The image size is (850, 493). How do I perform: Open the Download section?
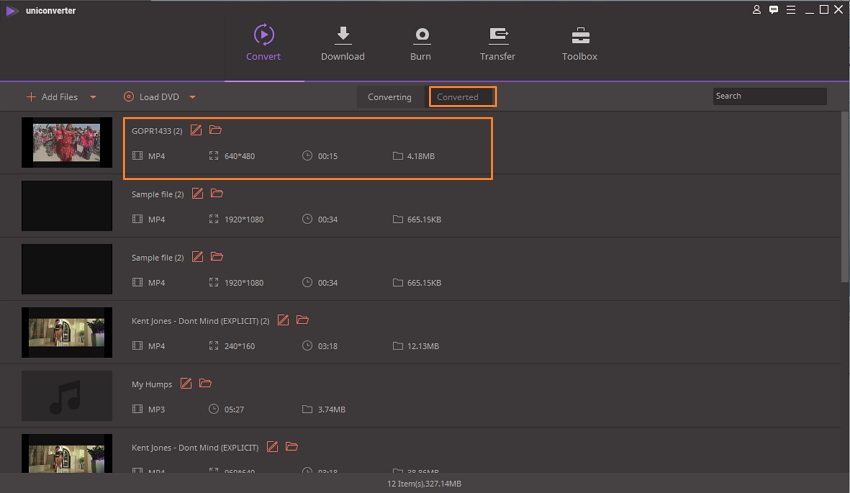pos(343,43)
